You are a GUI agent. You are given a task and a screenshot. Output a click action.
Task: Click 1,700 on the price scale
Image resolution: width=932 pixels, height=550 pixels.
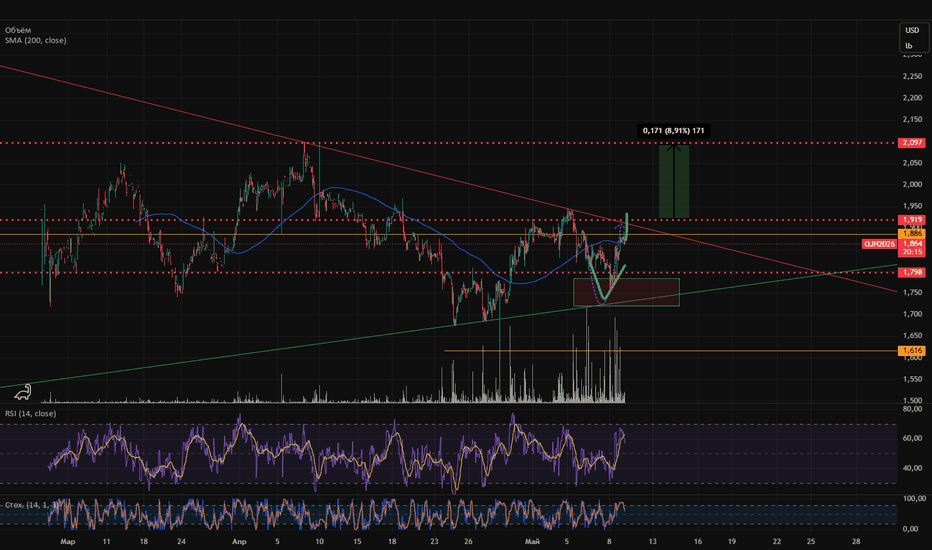912,314
